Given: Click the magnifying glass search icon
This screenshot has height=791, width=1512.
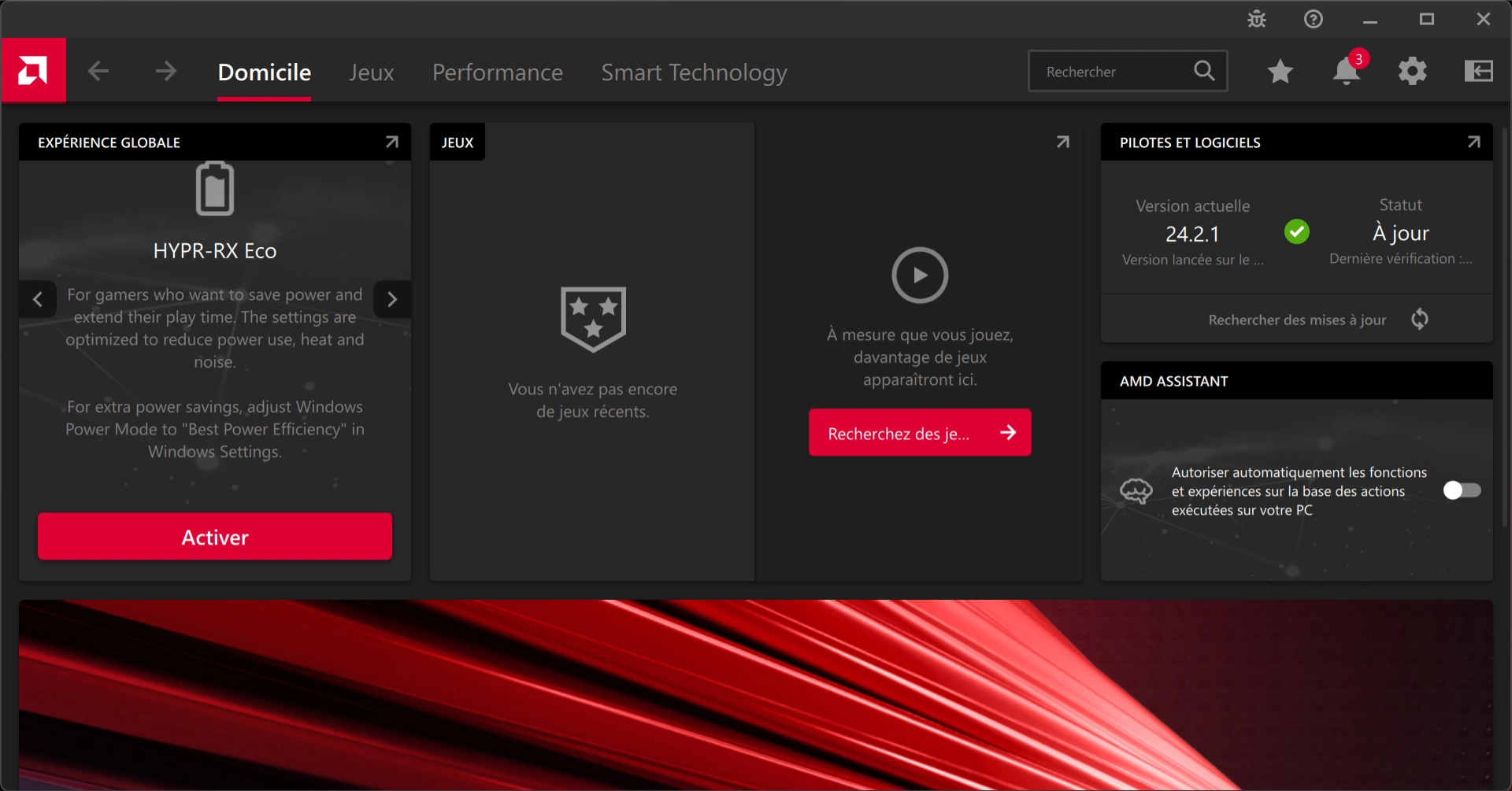Looking at the screenshot, I should click(1204, 71).
